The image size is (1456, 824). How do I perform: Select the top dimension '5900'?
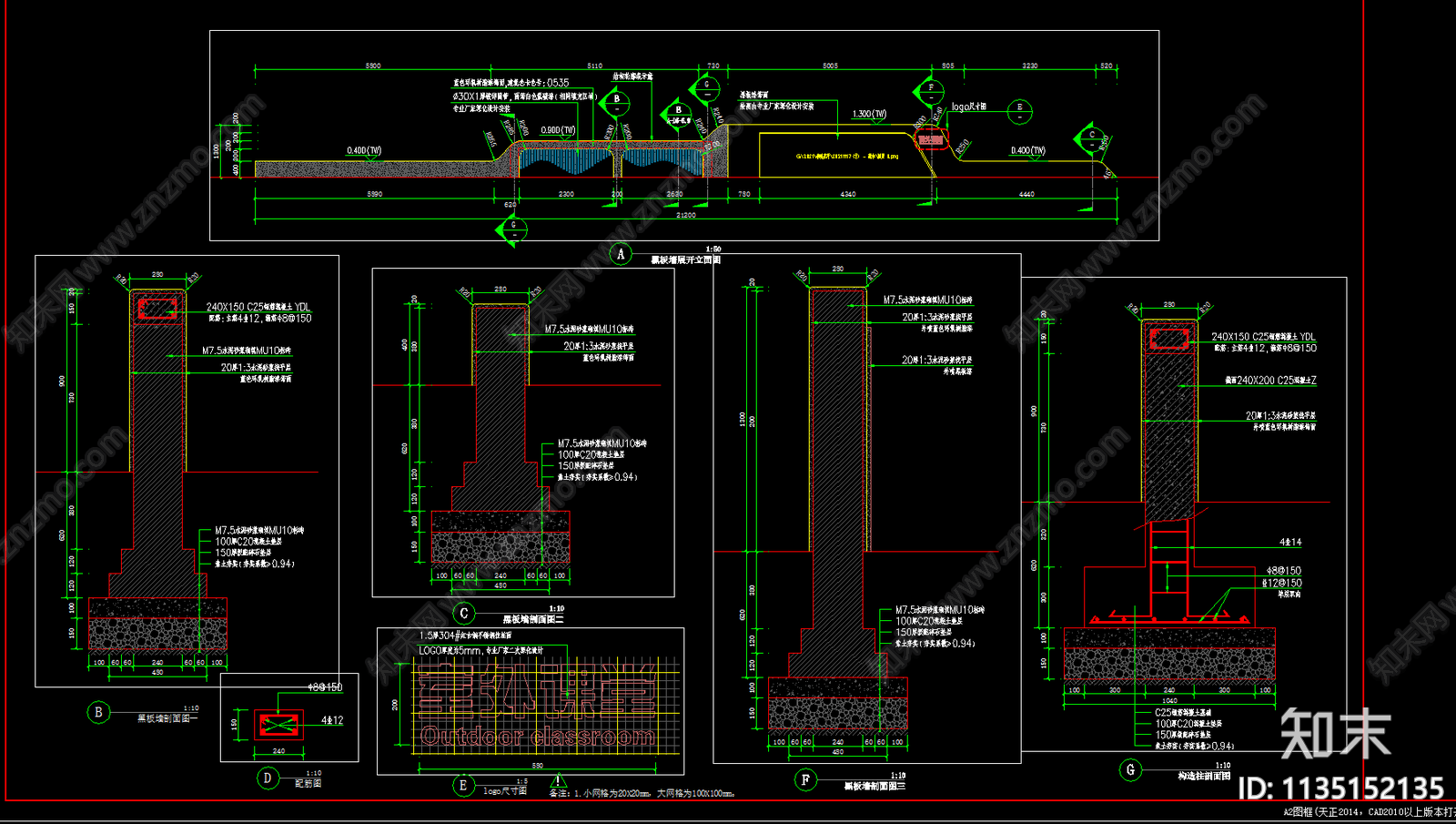point(373,66)
